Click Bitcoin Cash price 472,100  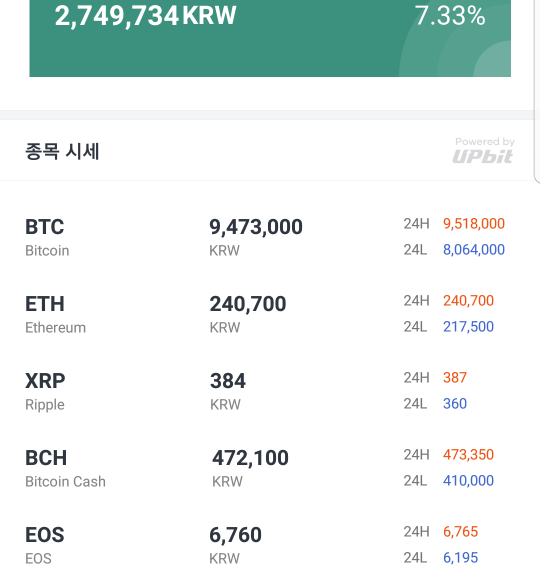(250, 458)
